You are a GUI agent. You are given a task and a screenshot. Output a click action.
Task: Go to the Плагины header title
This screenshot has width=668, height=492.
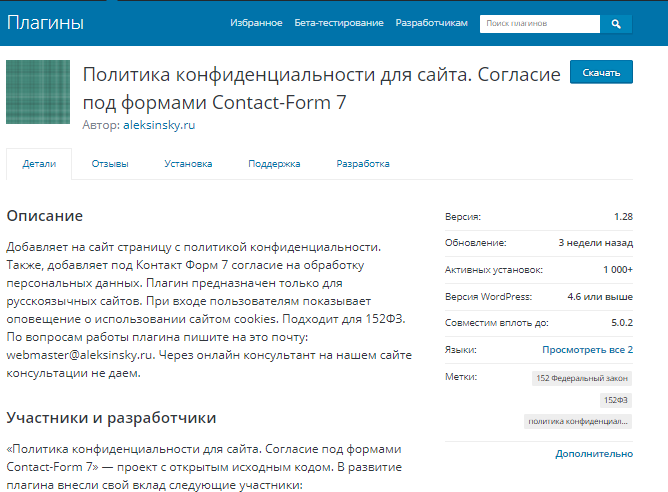pos(45,23)
